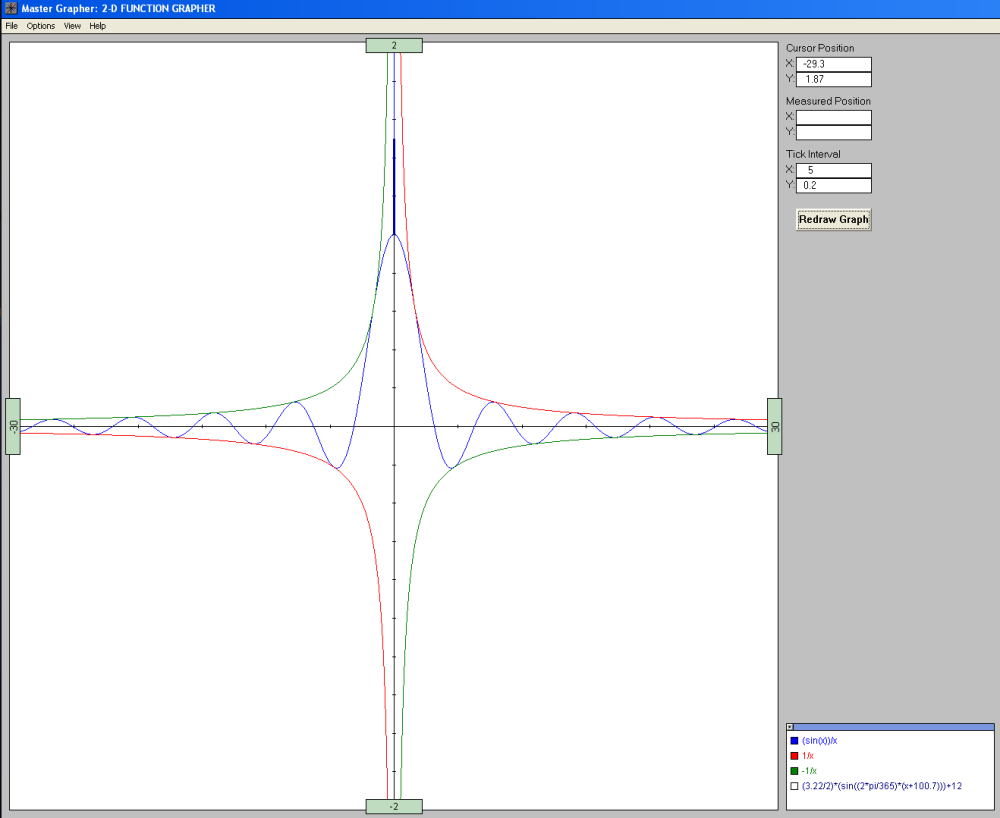Click the Measured Position X field

click(833, 117)
